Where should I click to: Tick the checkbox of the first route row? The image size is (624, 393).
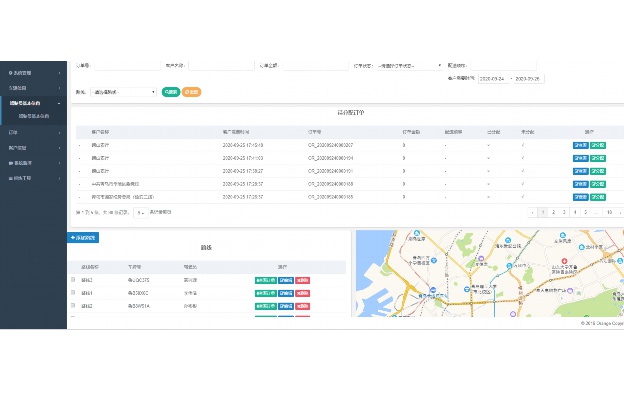click(x=73, y=280)
